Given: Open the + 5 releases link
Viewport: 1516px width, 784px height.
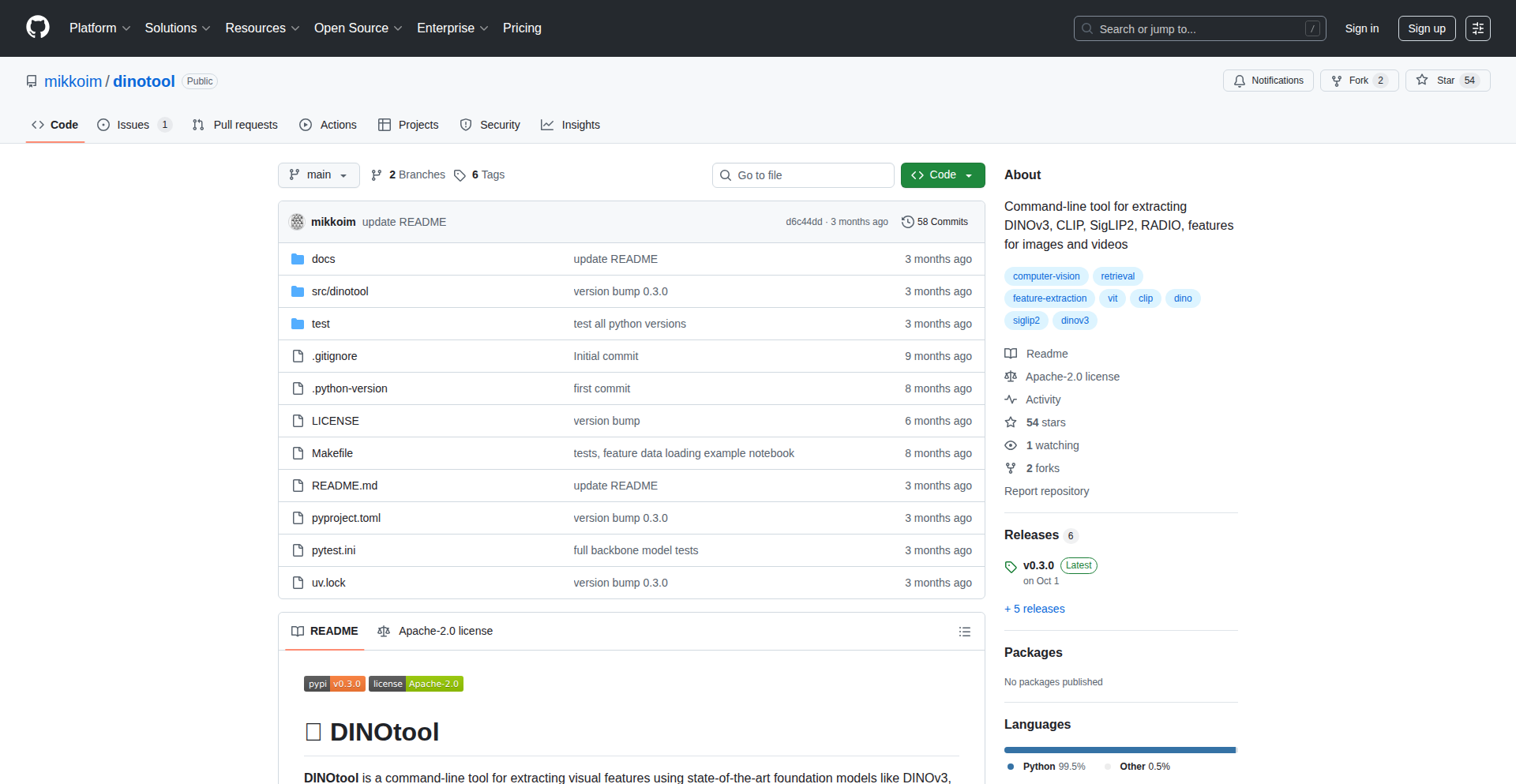Looking at the screenshot, I should click(x=1034, y=609).
